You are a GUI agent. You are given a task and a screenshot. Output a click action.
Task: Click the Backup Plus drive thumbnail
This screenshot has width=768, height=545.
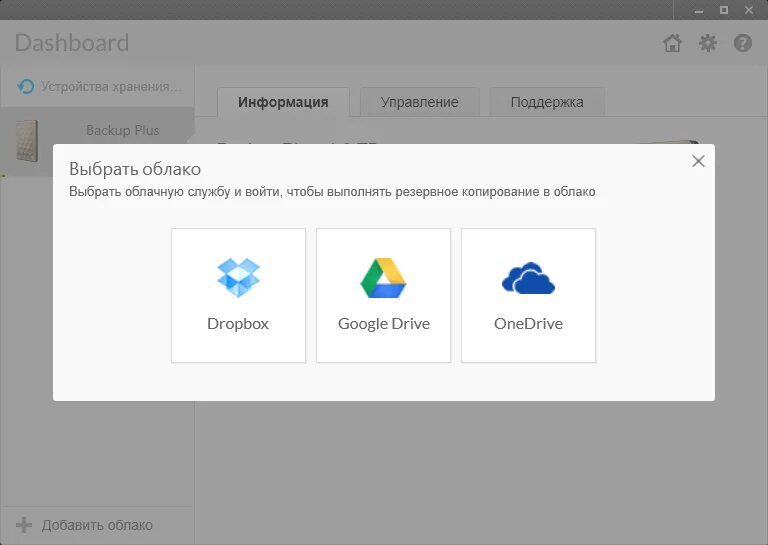click(27, 141)
